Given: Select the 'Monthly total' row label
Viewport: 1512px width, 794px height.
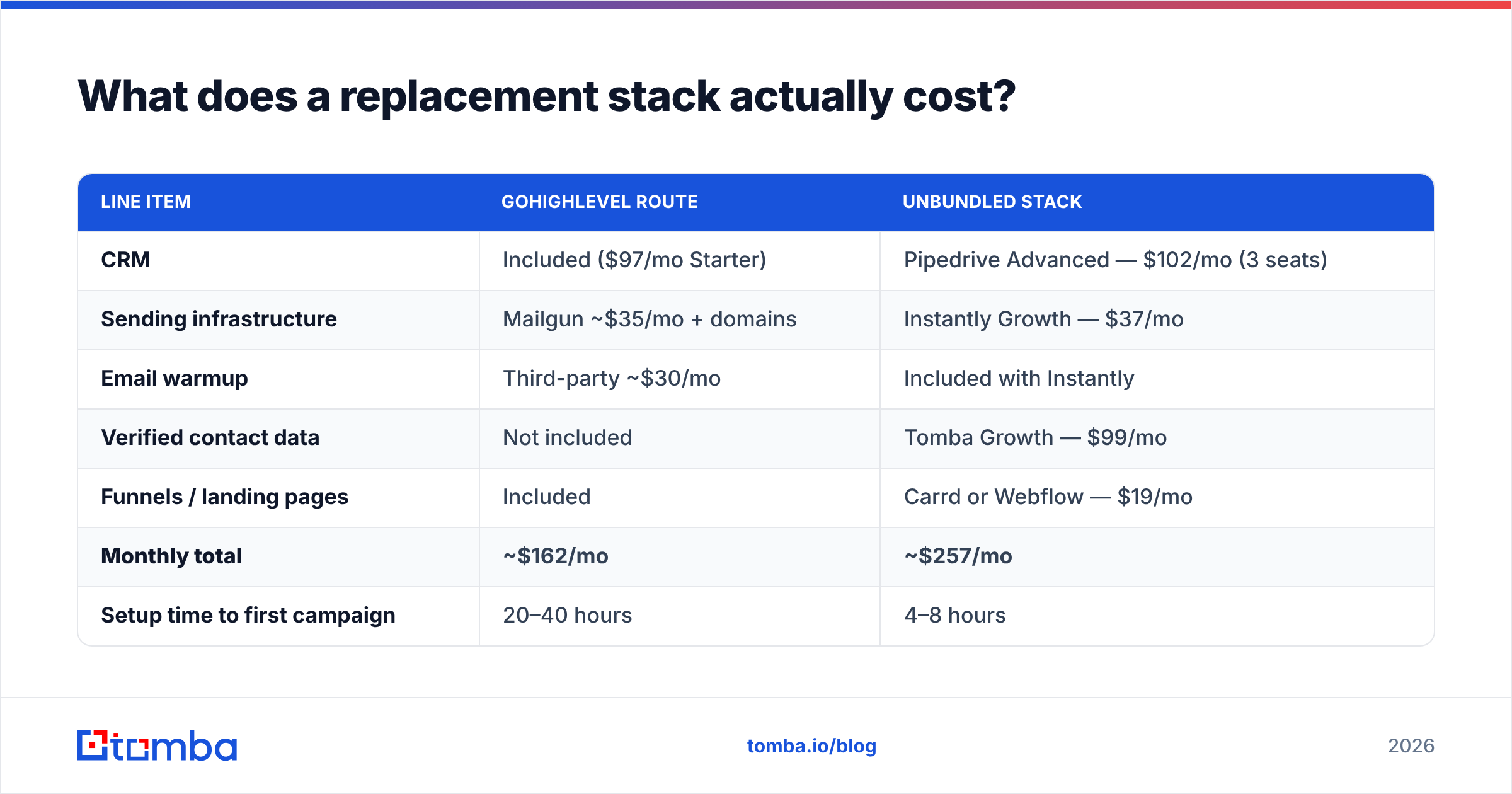Looking at the screenshot, I should coord(171,556).
